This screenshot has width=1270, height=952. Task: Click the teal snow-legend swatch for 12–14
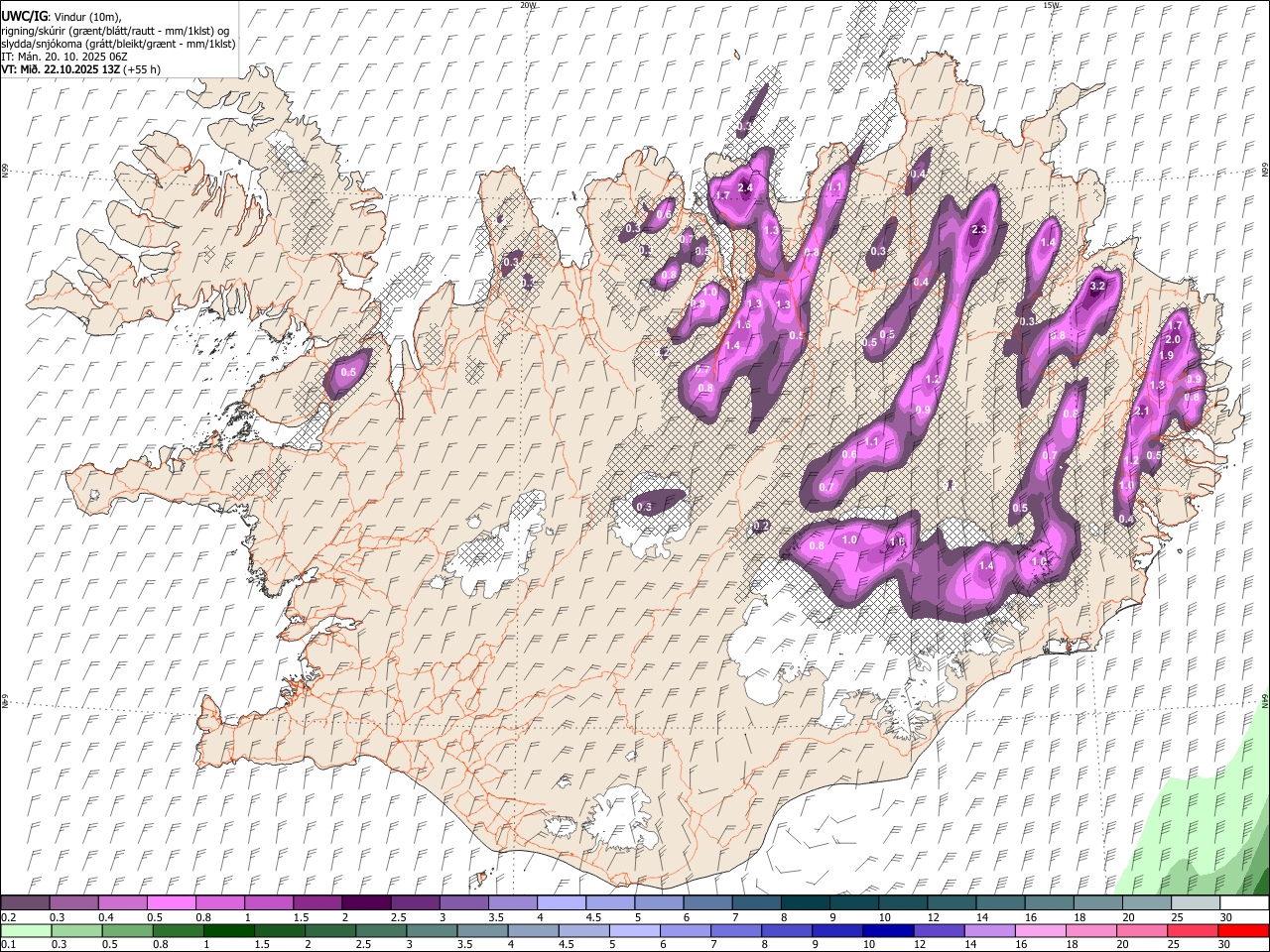pyautogui.click(x=952, y=903)
